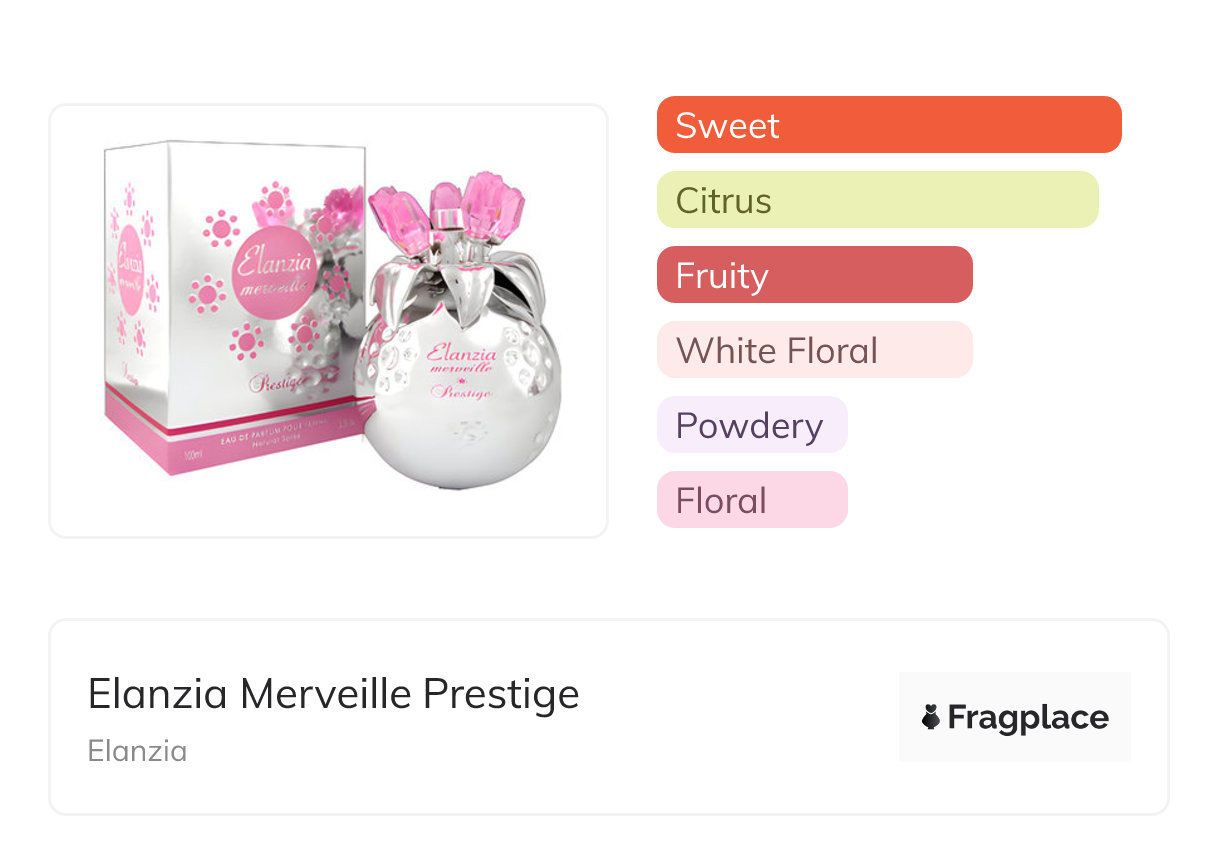Click Elanzia merveille text on the bottle
Viewport: 1218px width, 864px height.
(x=461, y=358)
